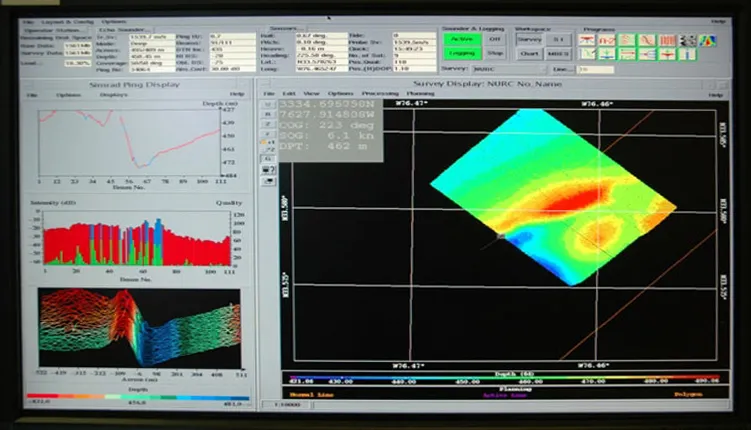Open the main window Options menu
Screen dimensions: 751x430
[114, 22]
